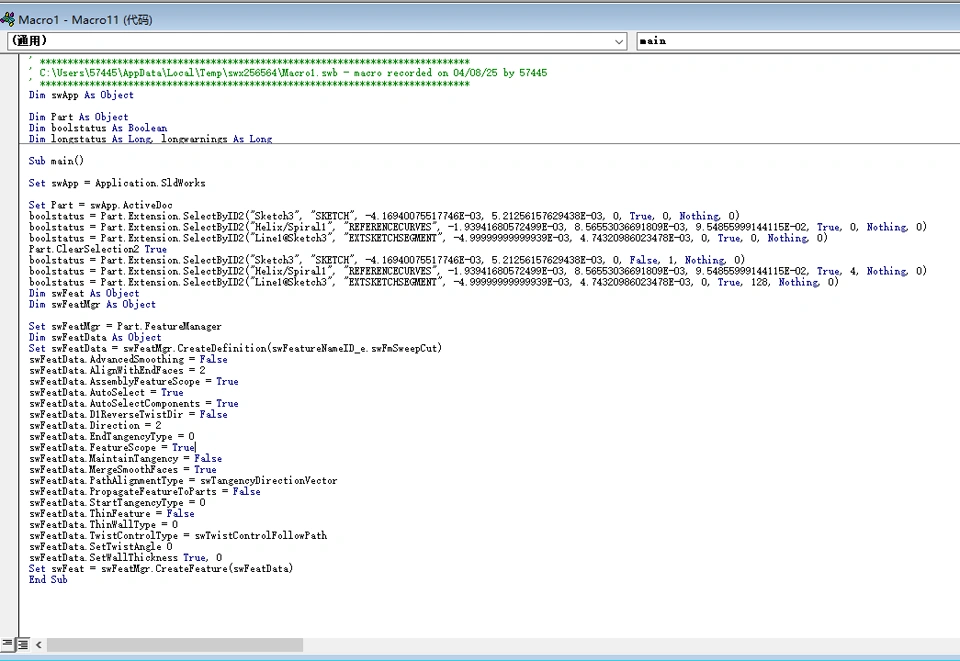
Task: Click 'swFeatData.PropagateFeatureToParts = False' line
Action: tap(144, 491)
